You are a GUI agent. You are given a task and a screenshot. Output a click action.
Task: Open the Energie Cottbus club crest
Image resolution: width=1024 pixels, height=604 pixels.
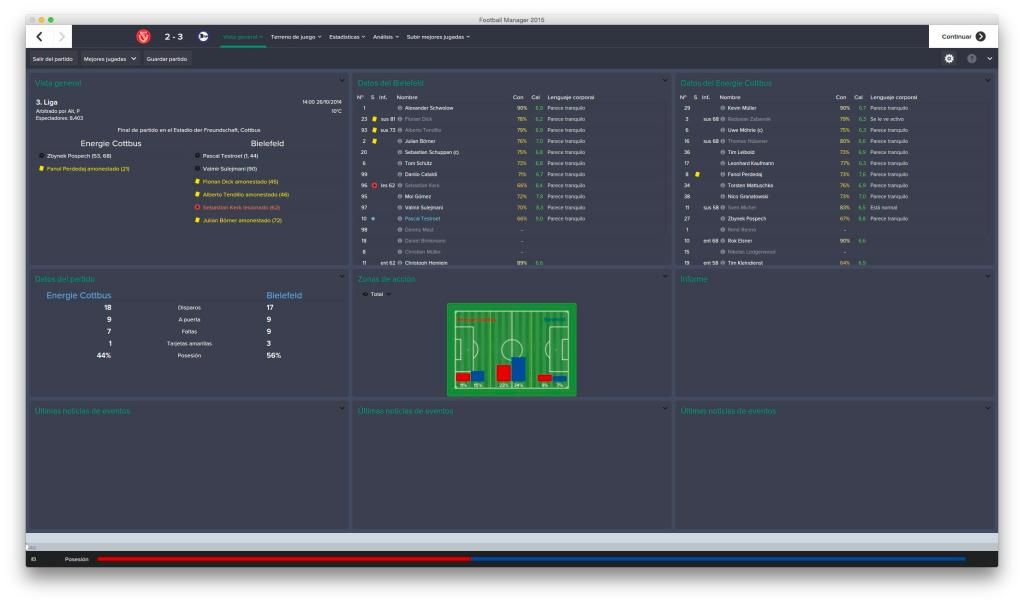click(x=143, y=37)
